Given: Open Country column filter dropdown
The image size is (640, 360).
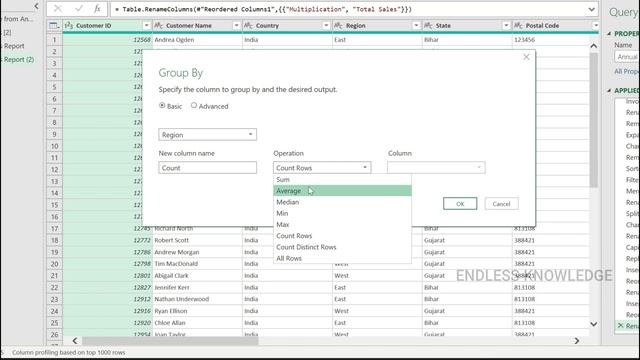Looking at the screenshot, I should (326, 25).
